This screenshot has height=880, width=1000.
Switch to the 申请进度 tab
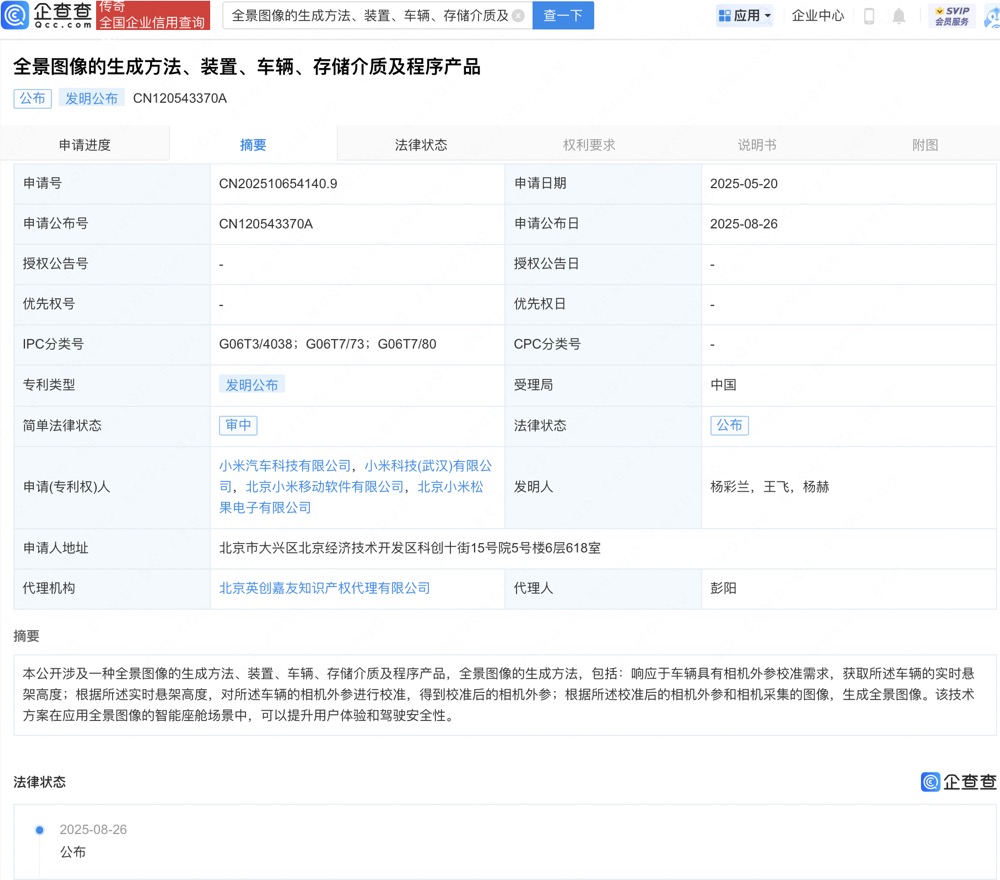85,145
